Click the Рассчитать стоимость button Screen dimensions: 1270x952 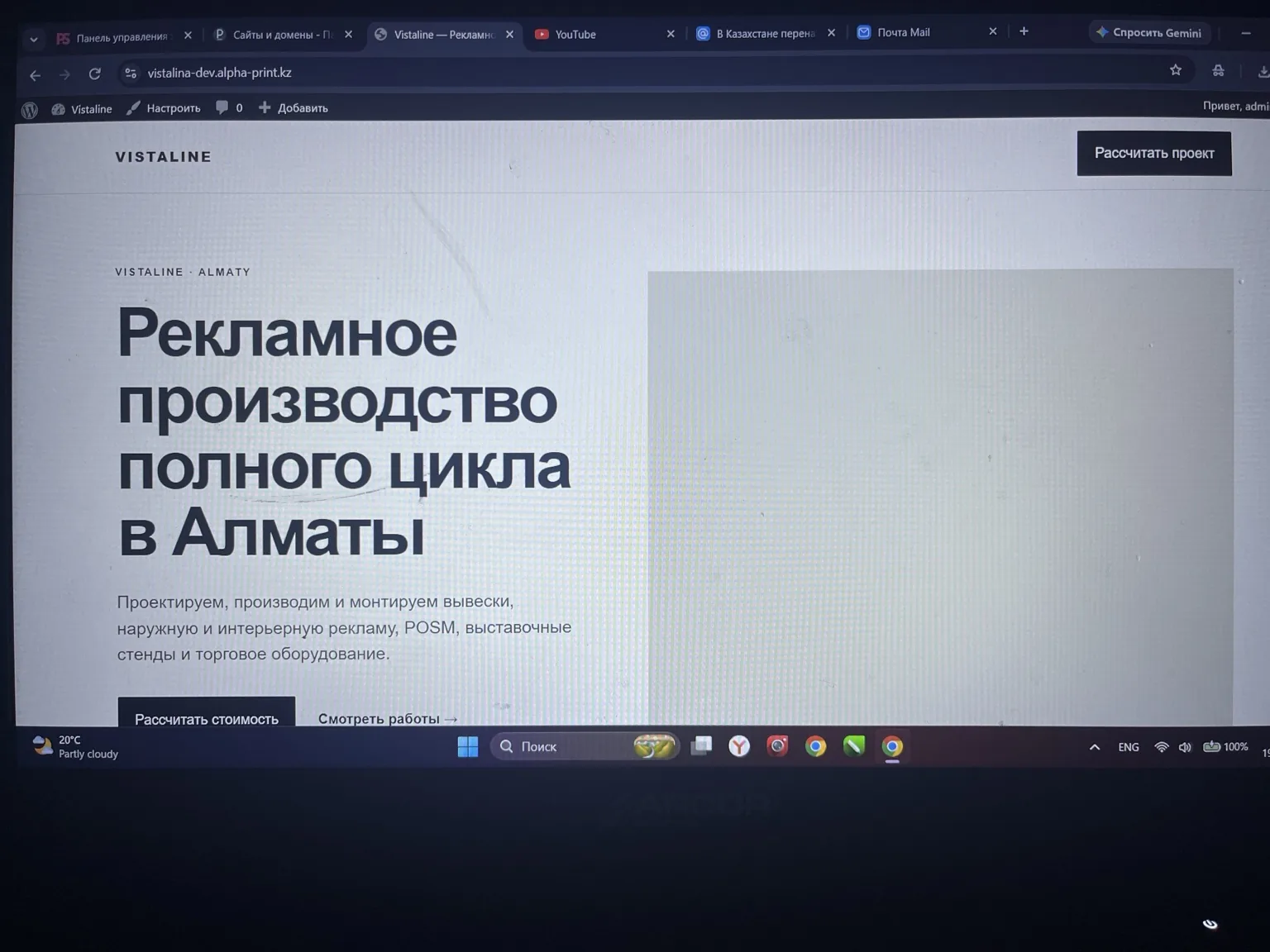click(207, 713)
